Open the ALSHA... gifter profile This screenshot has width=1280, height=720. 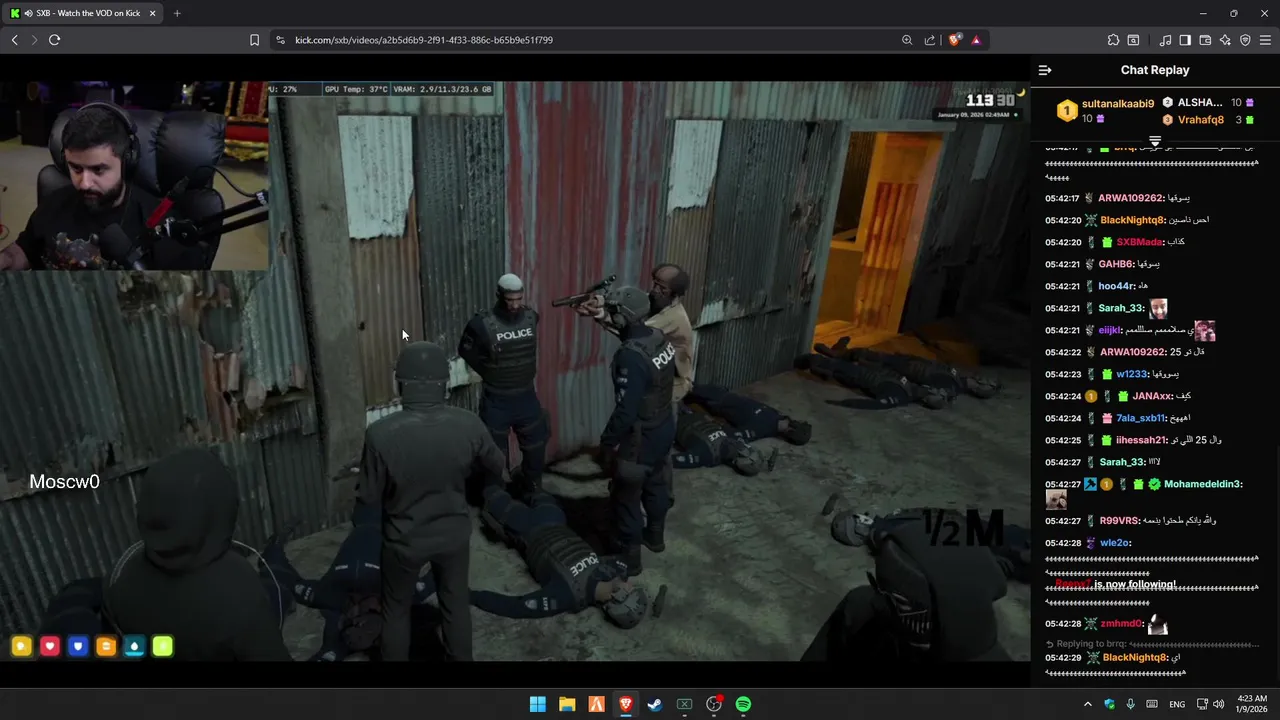[1200, 102]
